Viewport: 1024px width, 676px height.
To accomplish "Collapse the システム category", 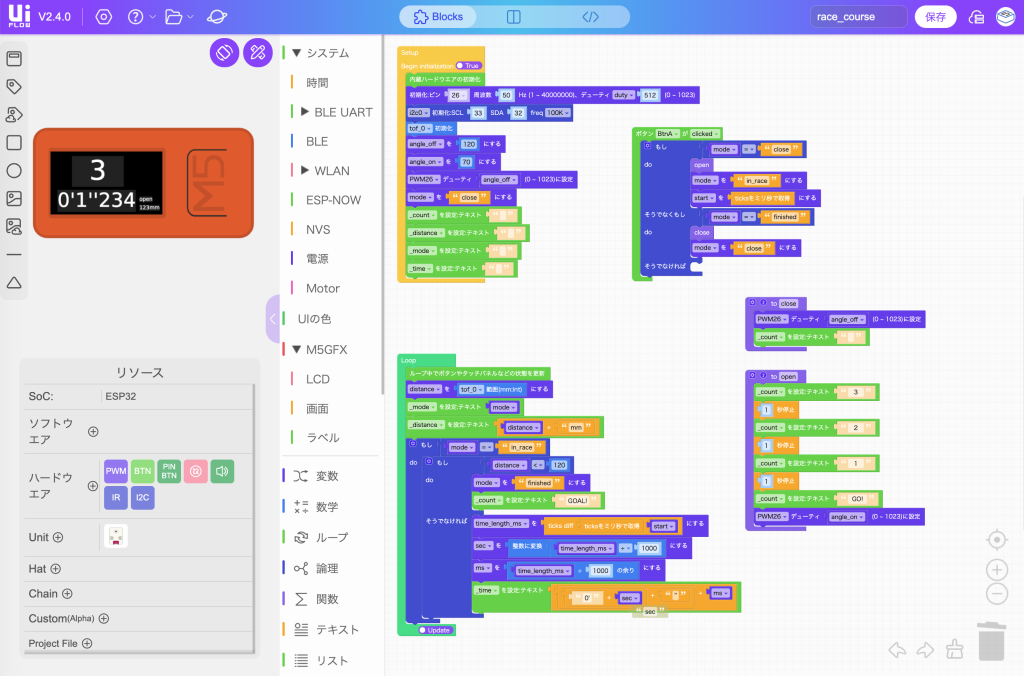I will 296,53.
